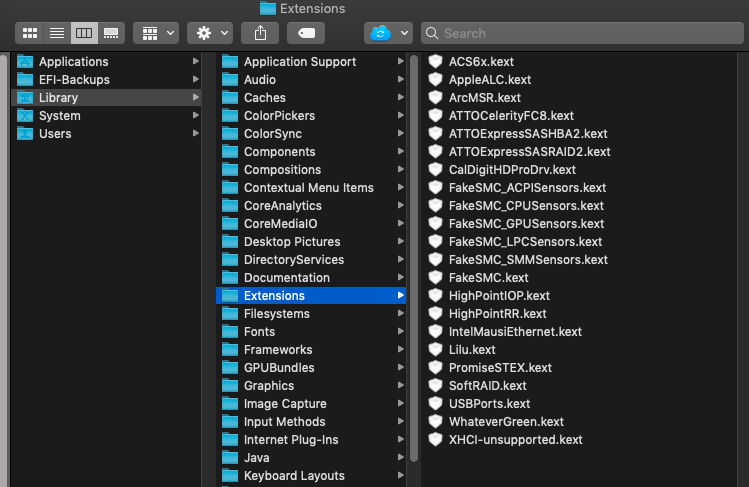Viewport: 749px width, 487px height.
Task: Click the Lilu.kext kext icon
Action: point(435,349)
